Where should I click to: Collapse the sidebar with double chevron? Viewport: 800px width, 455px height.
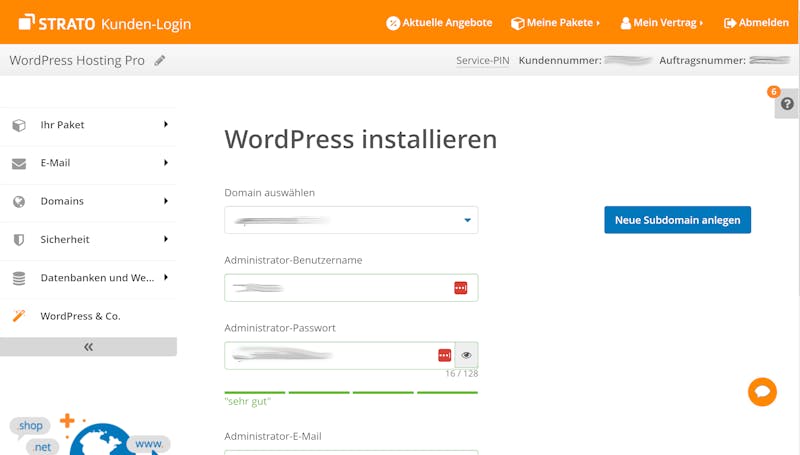(x=88, y=347)
